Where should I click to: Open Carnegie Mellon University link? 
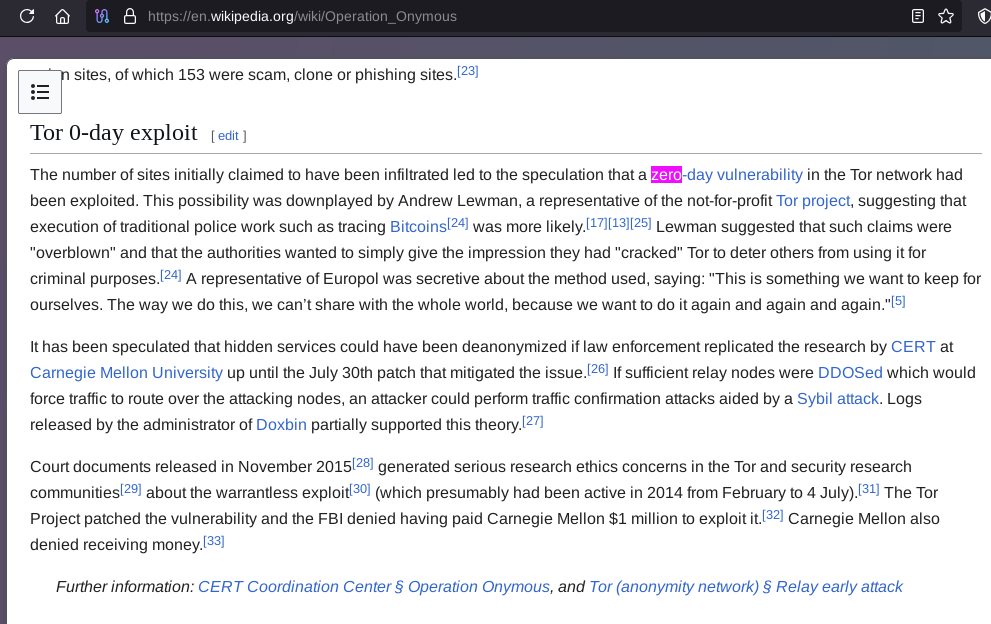click(x=126, y=372)
